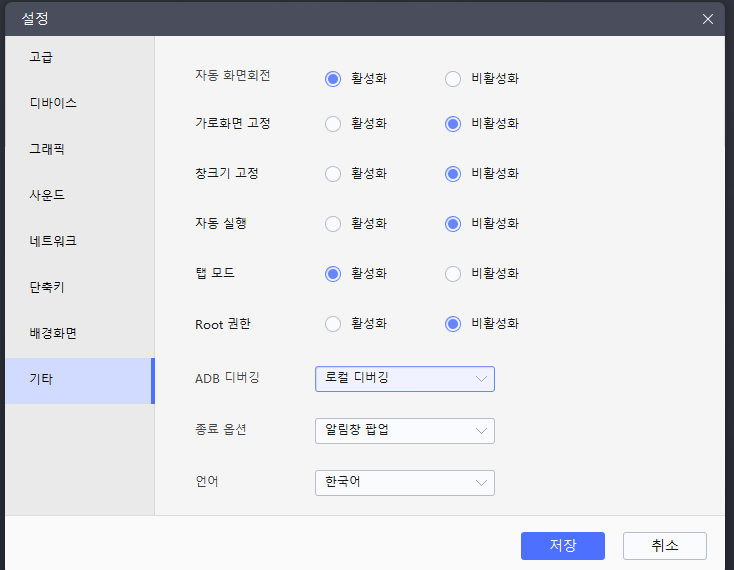
Task: Enable 창크기 고정 활성화 option
Action: pyautogui.click(x=333, y=174)
